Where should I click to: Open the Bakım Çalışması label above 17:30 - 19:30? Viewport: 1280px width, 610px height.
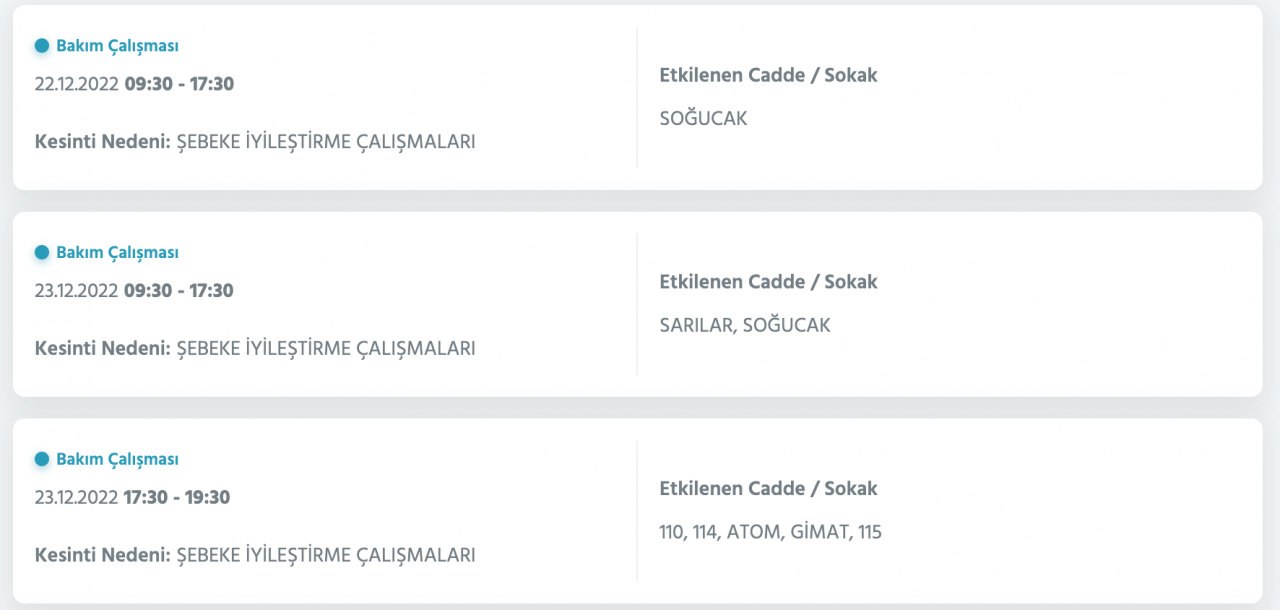[117, 460]
